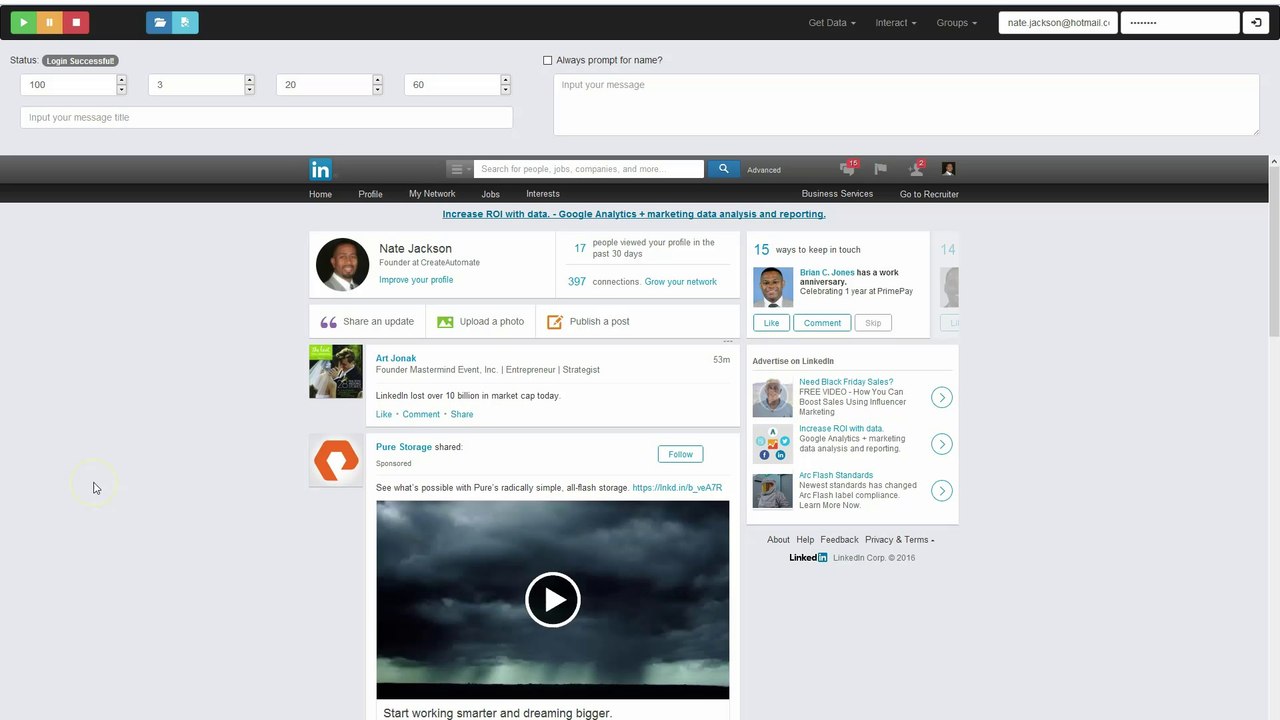Click the LinkedIn logo

click(320, 169)
